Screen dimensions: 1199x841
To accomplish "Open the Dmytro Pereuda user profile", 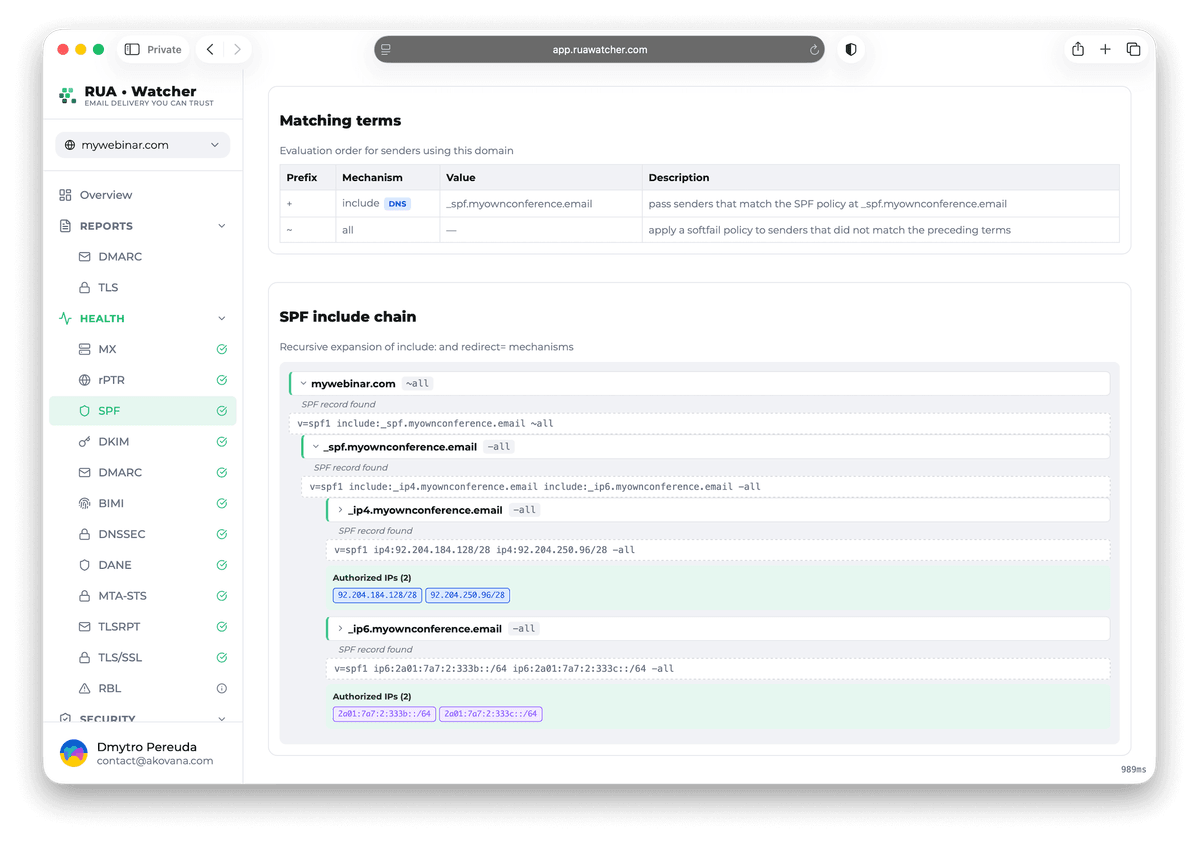I will [x=142, y=753].
